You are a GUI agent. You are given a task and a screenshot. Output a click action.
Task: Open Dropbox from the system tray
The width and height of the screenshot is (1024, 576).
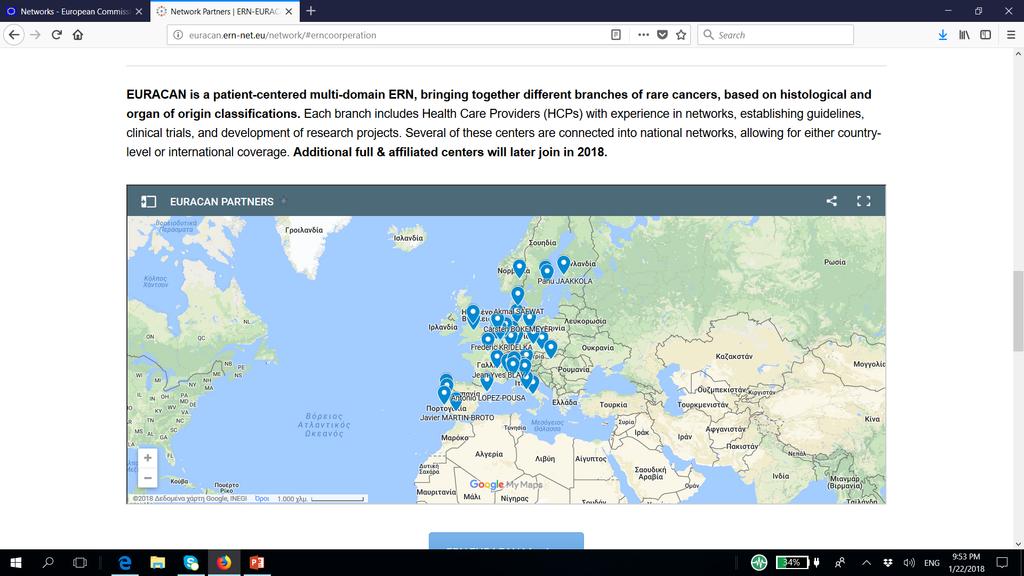point(888,562)
